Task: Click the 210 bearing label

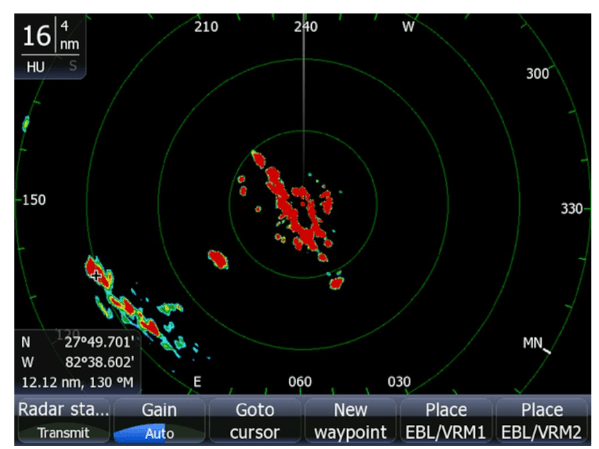Action: point(206,27)
